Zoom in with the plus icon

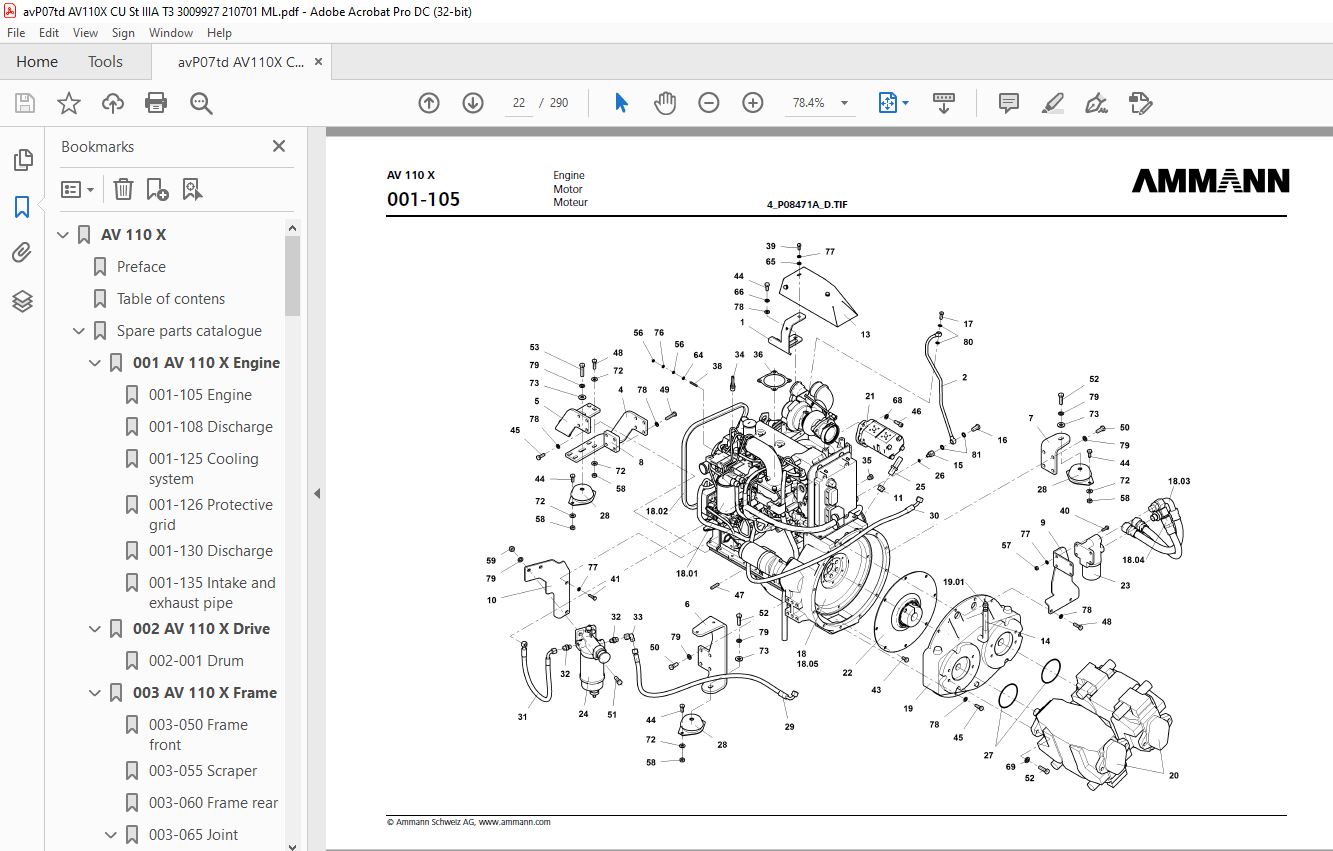pos(753,103)
